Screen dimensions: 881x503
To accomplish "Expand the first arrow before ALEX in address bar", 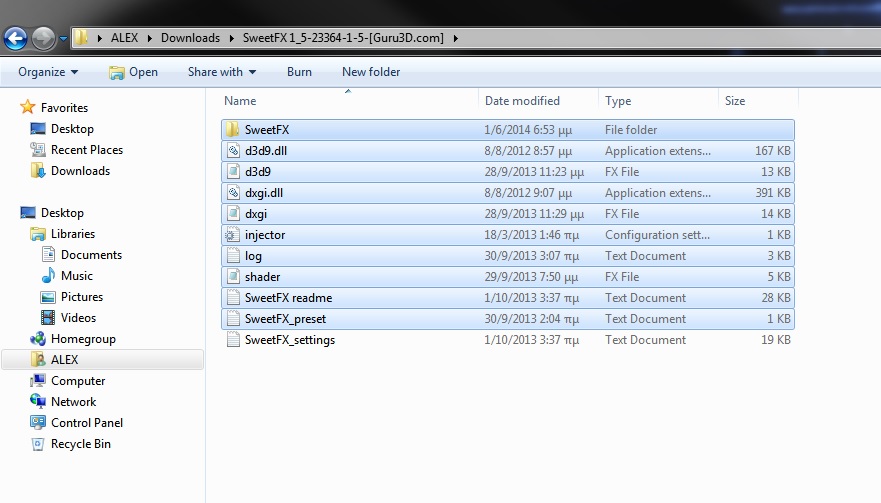I will 99,38.
